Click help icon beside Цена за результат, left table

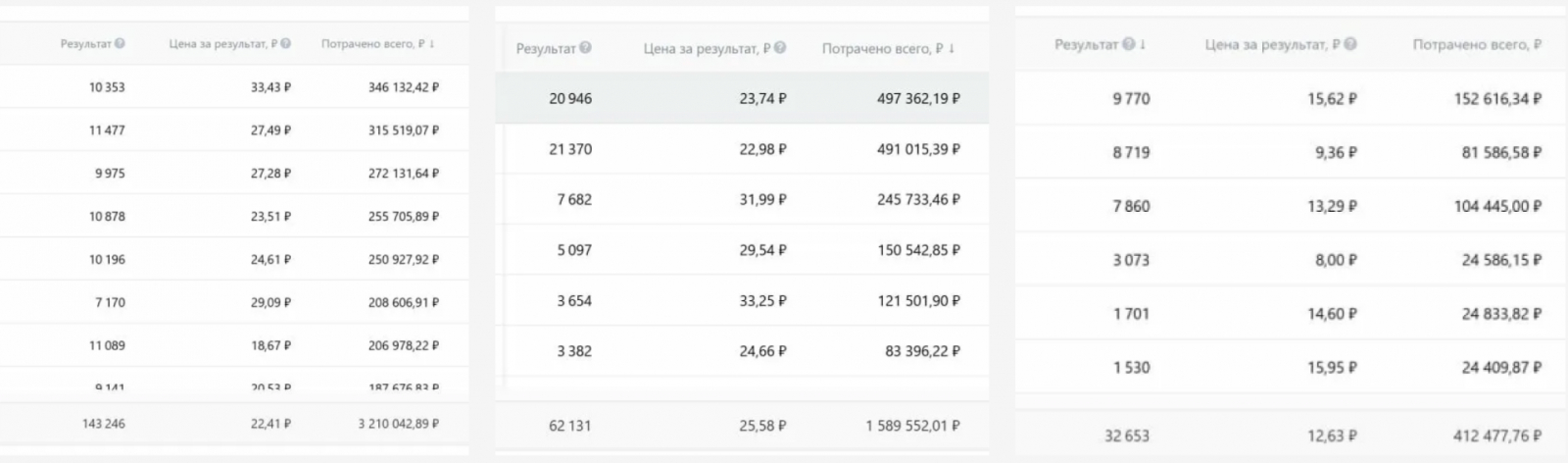286,44
